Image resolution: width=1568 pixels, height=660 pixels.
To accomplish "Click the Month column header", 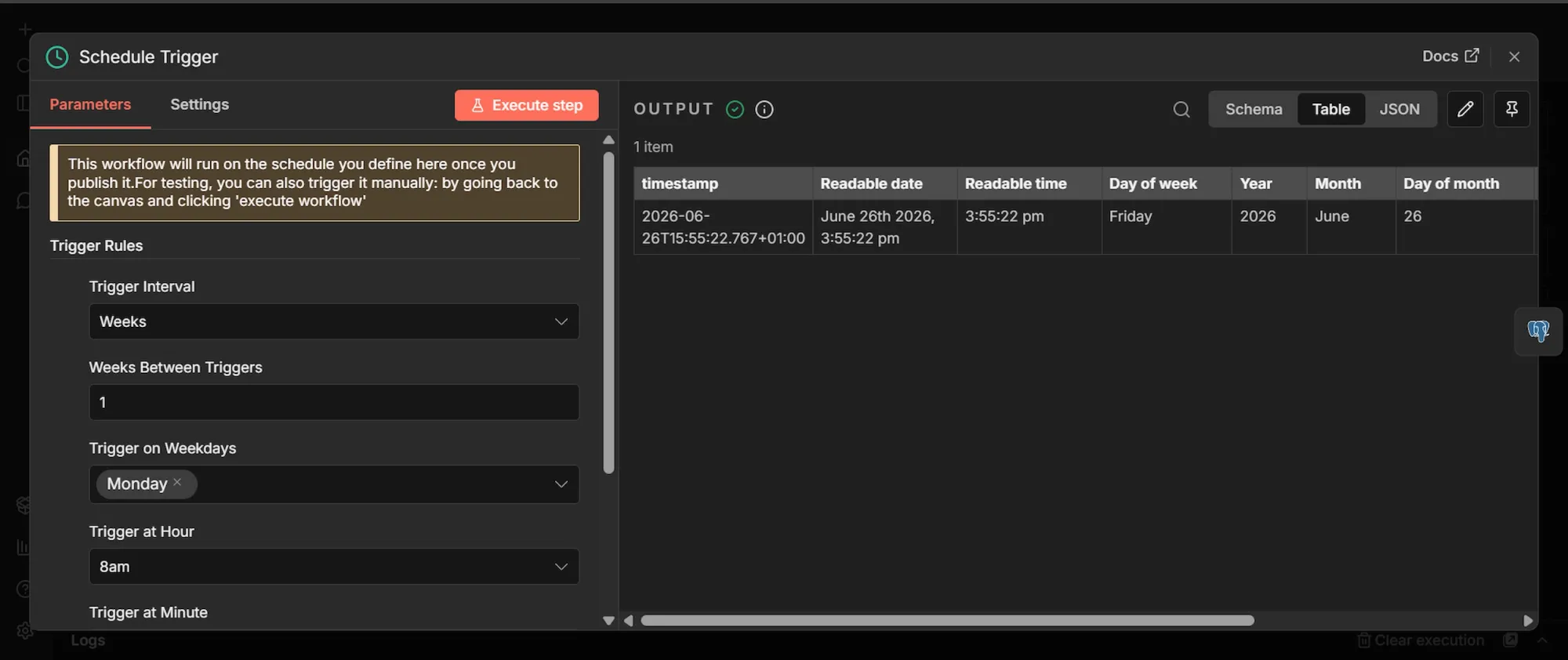I will [x=1351, y=183].
